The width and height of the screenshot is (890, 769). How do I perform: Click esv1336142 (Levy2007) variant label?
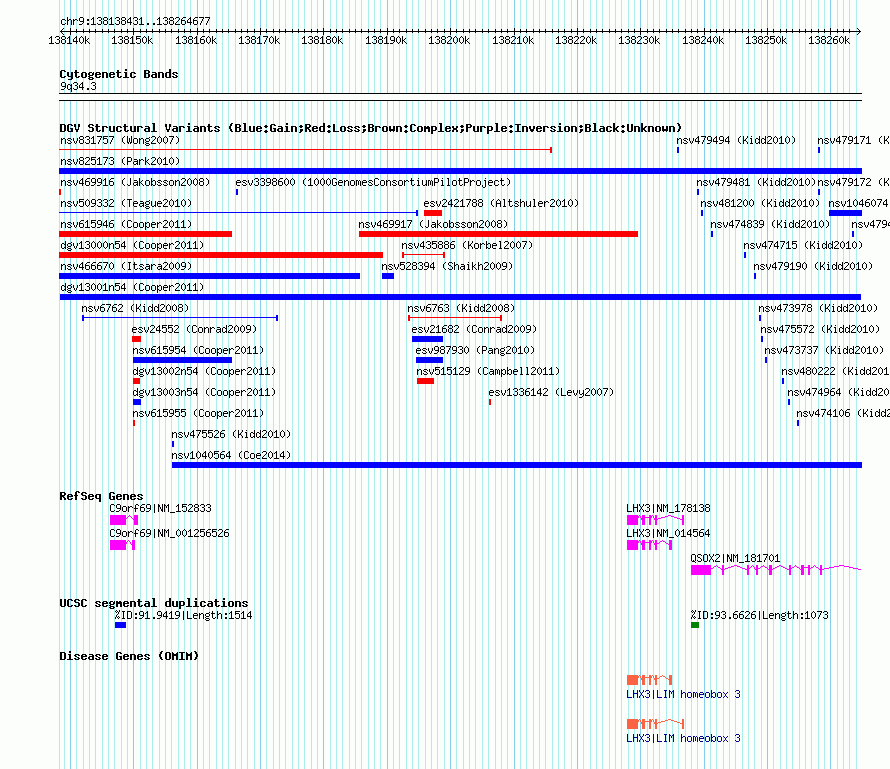click(551, 392)
